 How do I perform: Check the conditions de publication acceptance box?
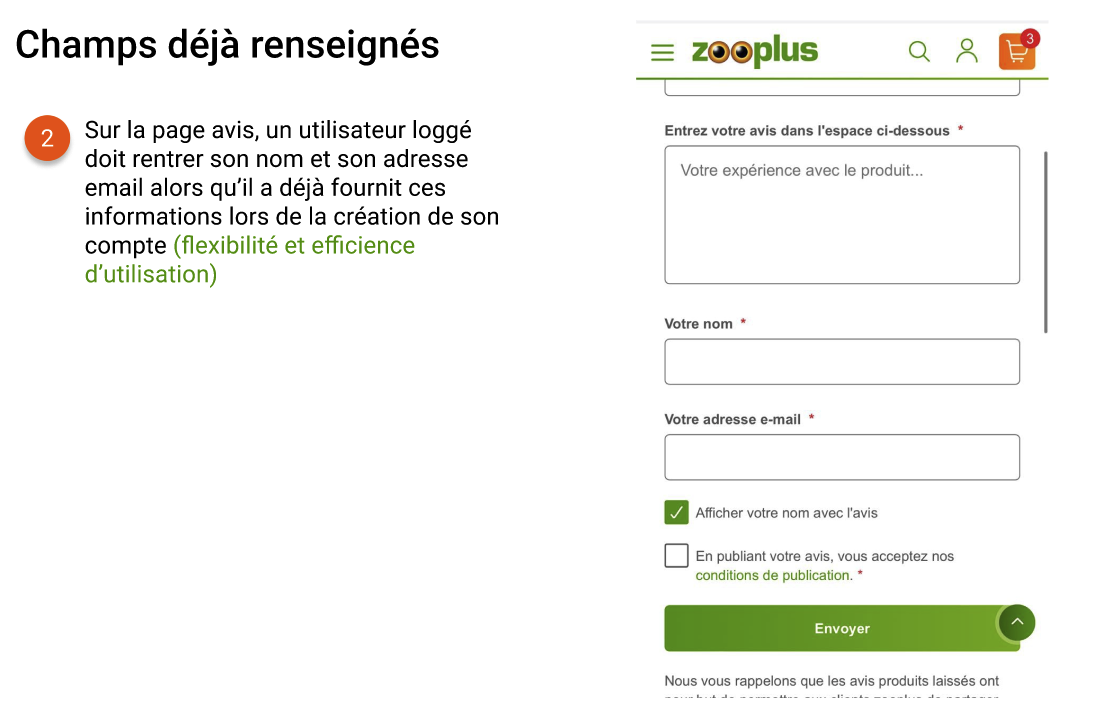pos(676,556)
